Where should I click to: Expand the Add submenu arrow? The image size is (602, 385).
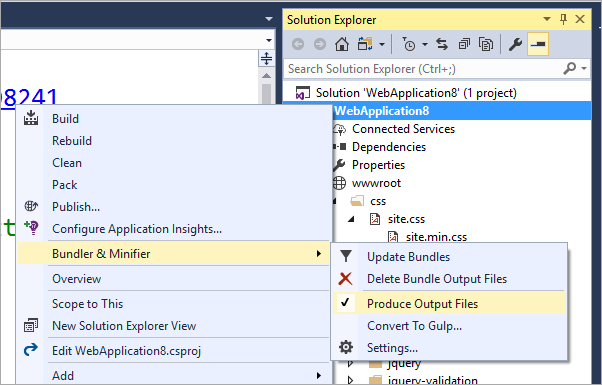coord(319,375)
